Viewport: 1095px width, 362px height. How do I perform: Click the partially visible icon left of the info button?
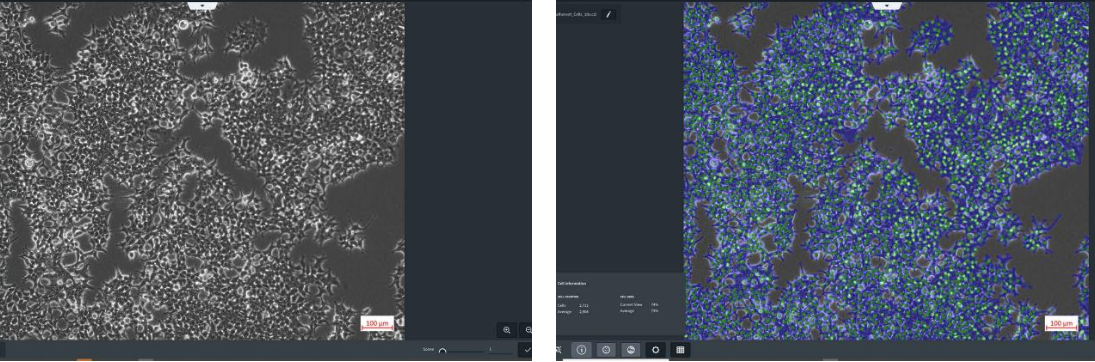(x=559, y=349)
